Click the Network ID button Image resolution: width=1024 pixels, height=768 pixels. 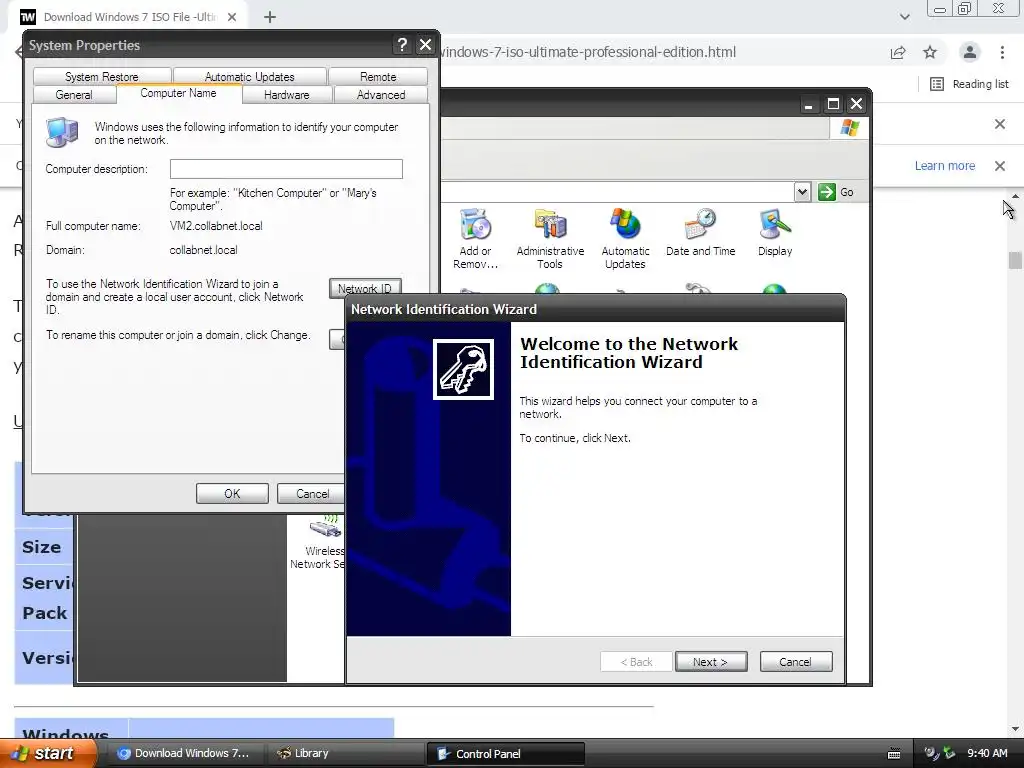365,288
